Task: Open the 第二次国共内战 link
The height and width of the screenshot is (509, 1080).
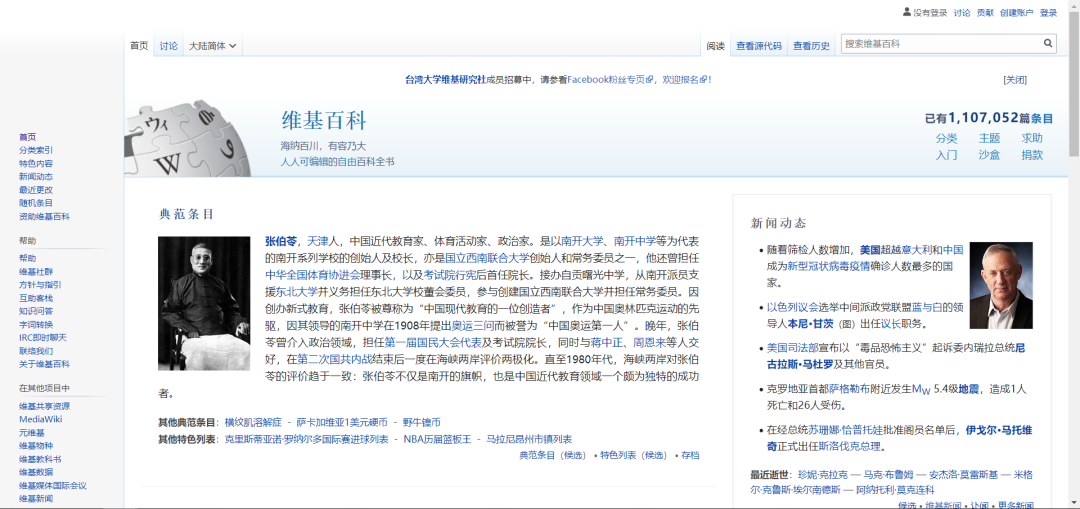Action: click(335, 360)
